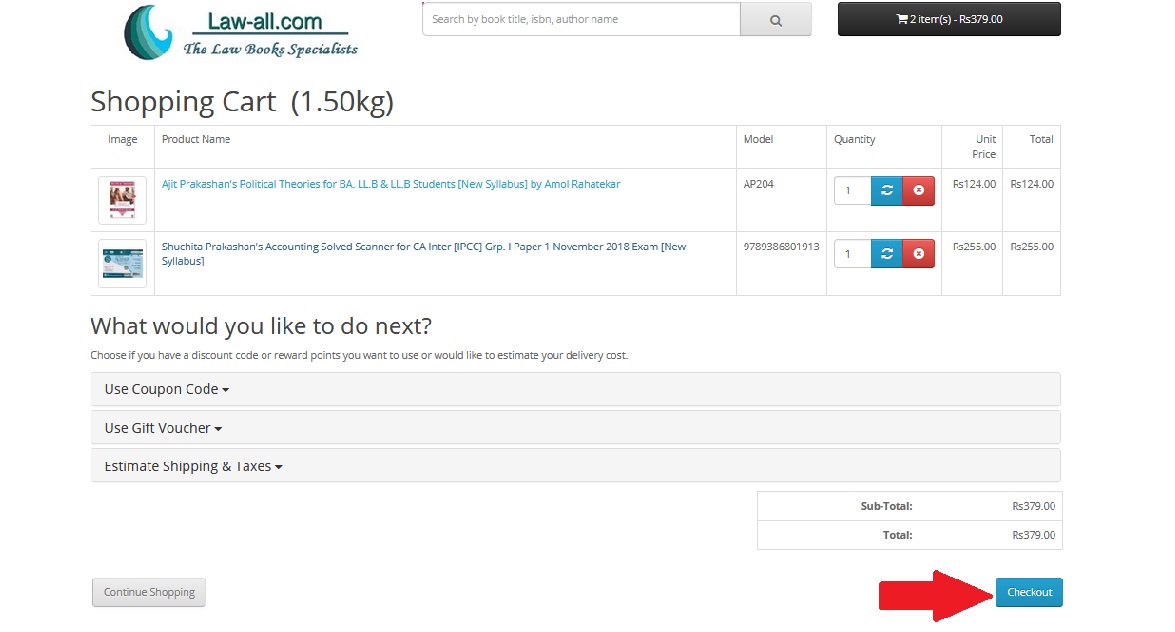Remove Political Theories book from cart
This screenshot has width=1175, height=632.
click(x=919, y=190)
